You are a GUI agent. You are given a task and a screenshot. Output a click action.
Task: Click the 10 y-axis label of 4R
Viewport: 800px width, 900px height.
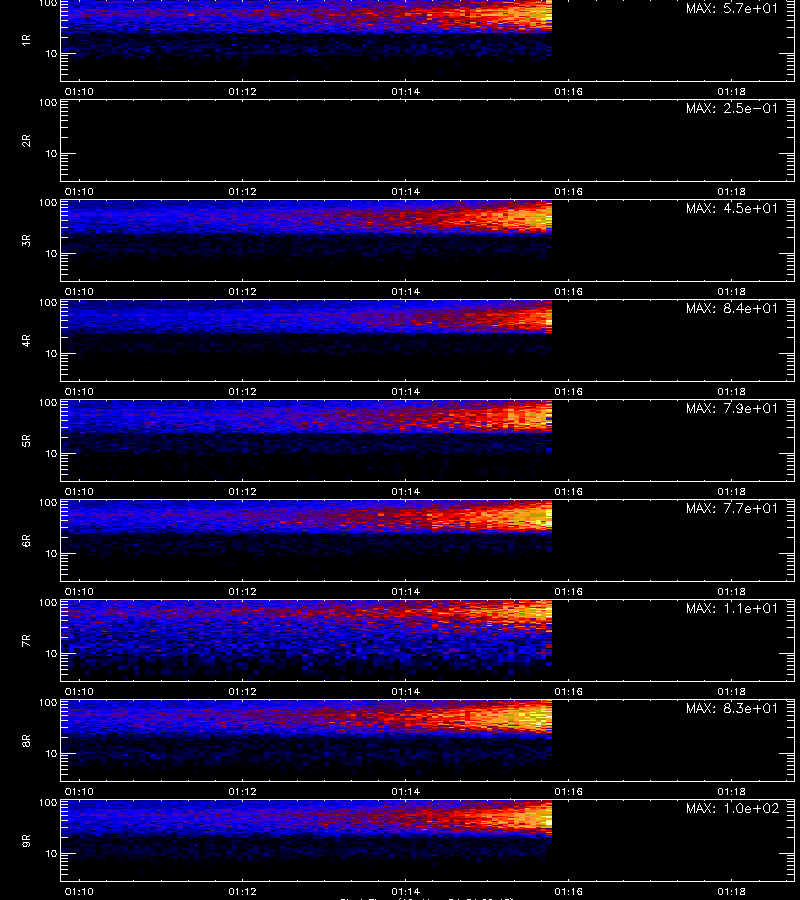[51, 354]
